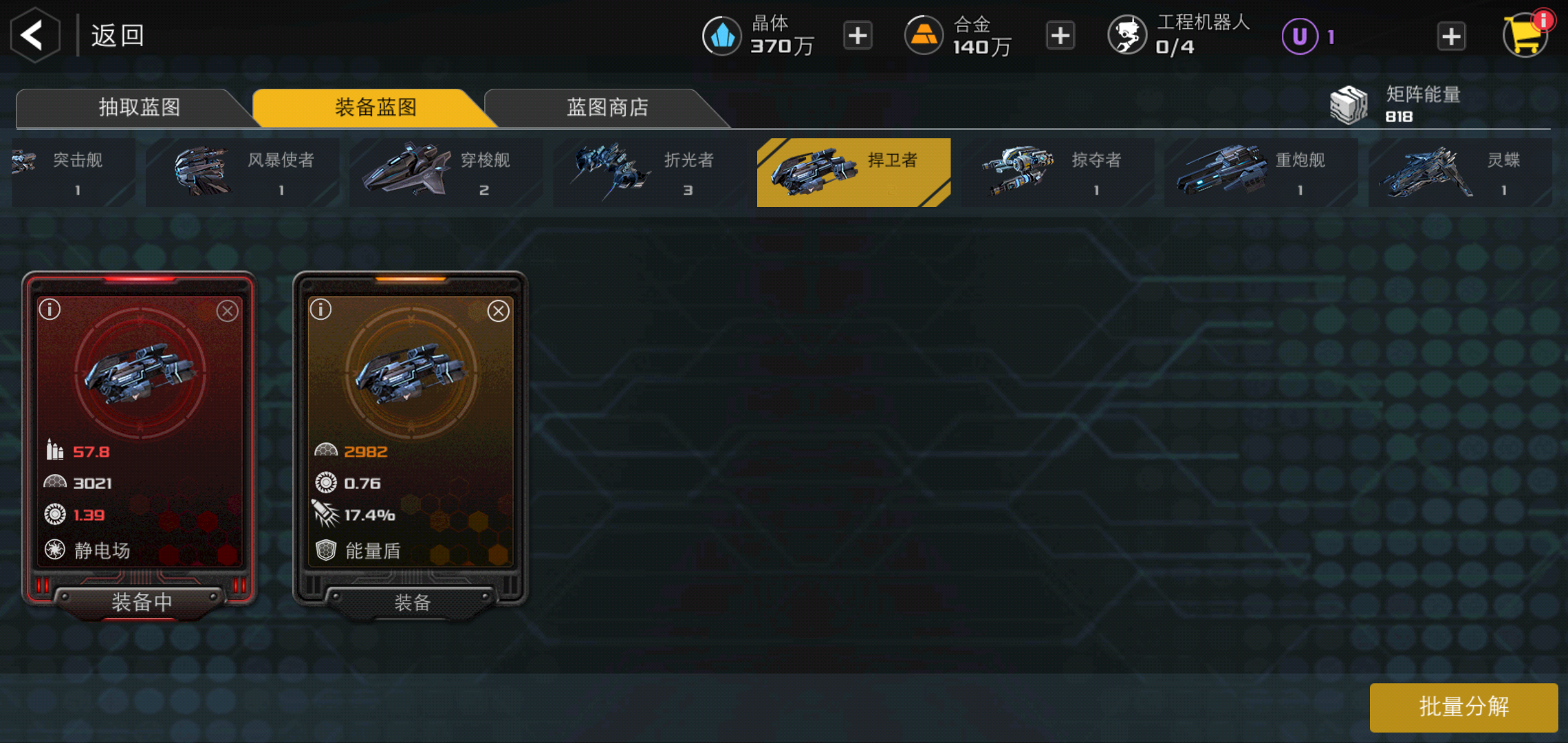Click 装备中 button on red card
1568x743 pixels.
[140, 603]
